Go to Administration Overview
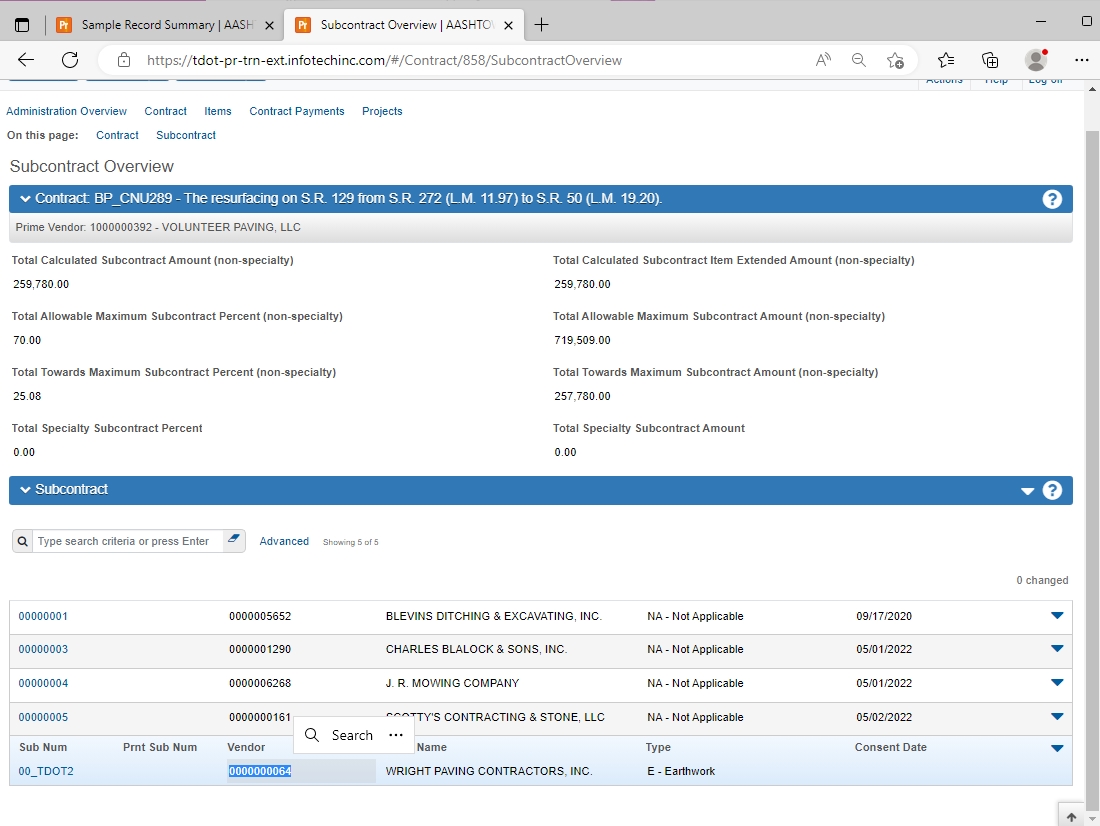Screen dimensions: 1100x826 67,111
